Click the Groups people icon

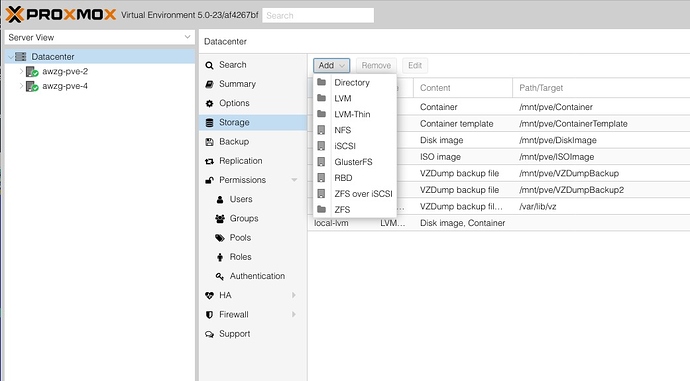(x=220, y=219)
